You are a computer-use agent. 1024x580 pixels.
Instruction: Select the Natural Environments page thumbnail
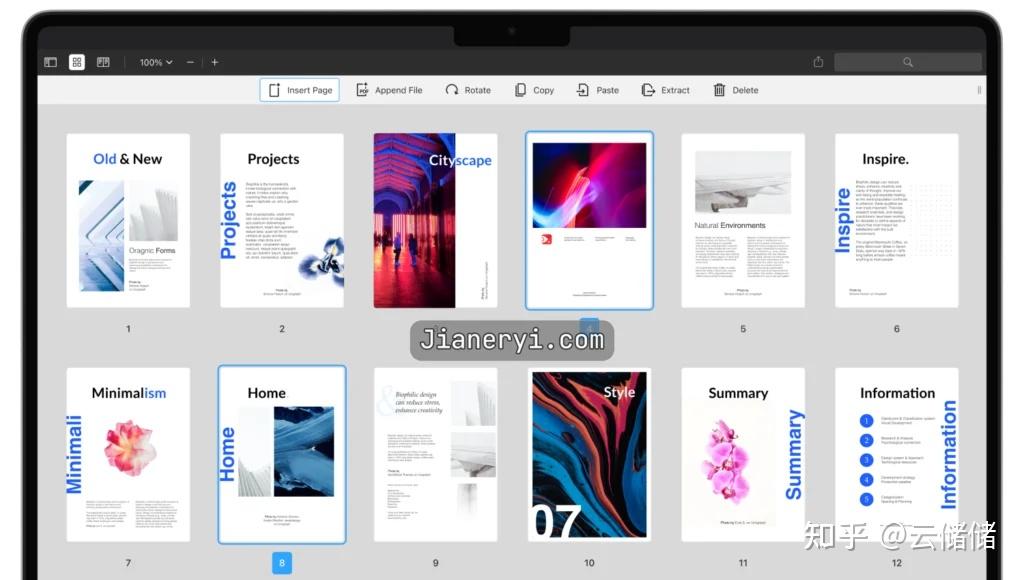743,221
